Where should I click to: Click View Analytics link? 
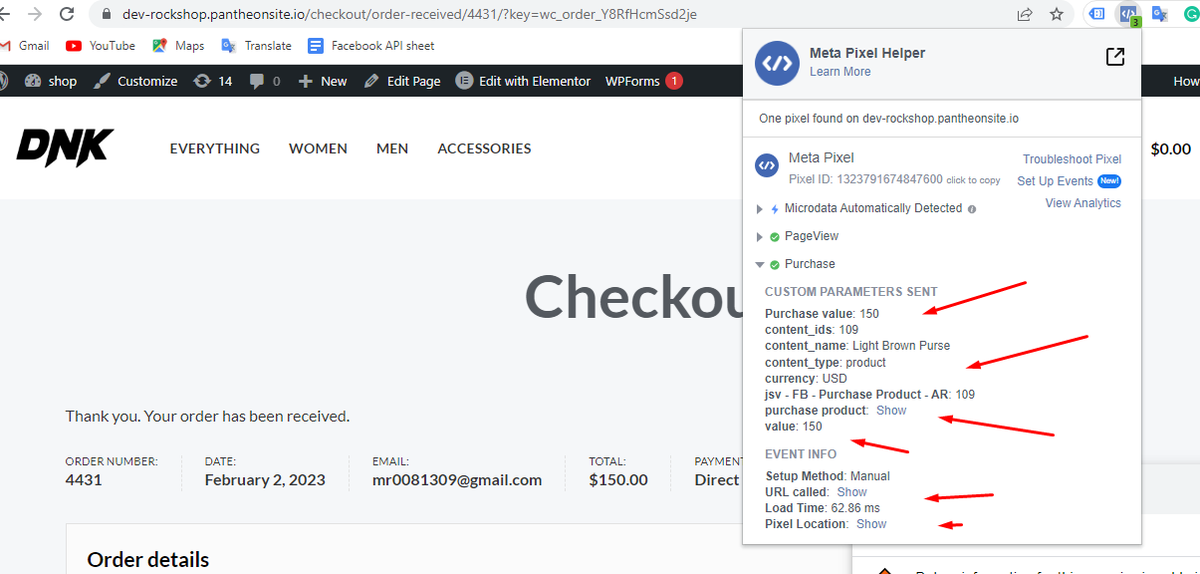pyautogui.click(x=1083, y=203)
